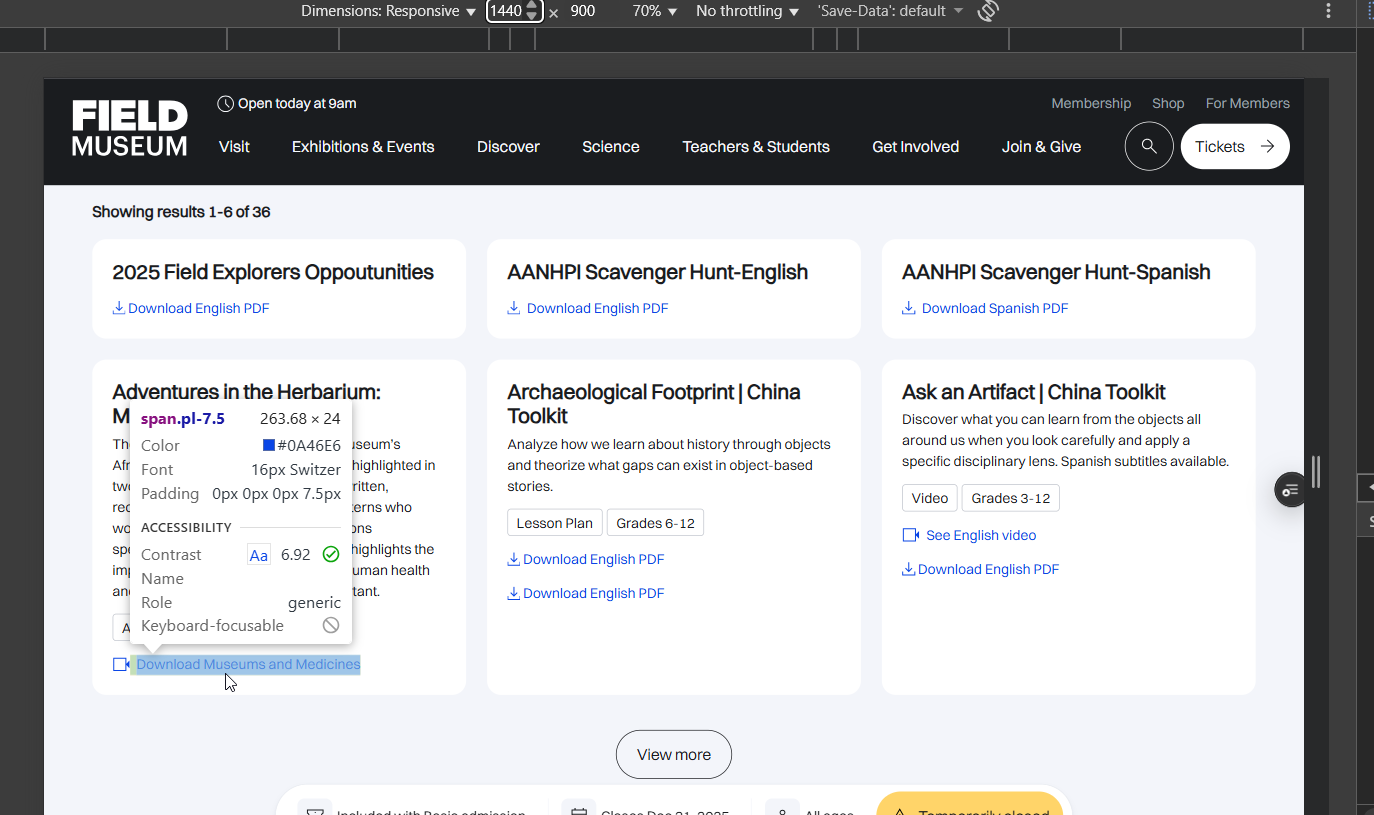
Task: Open site search with the magnifier icon
Action: [1149, 147]
